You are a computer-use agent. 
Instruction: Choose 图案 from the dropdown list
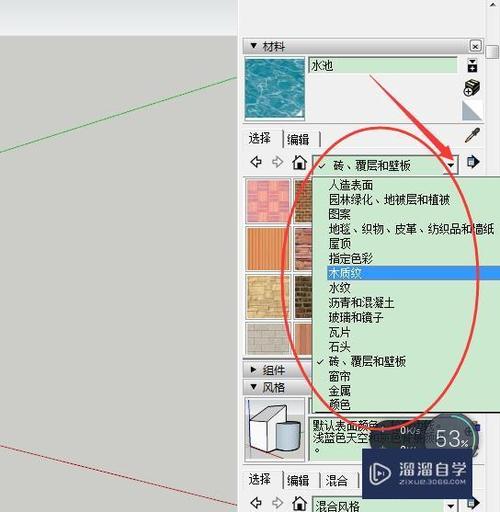[339, 214]
